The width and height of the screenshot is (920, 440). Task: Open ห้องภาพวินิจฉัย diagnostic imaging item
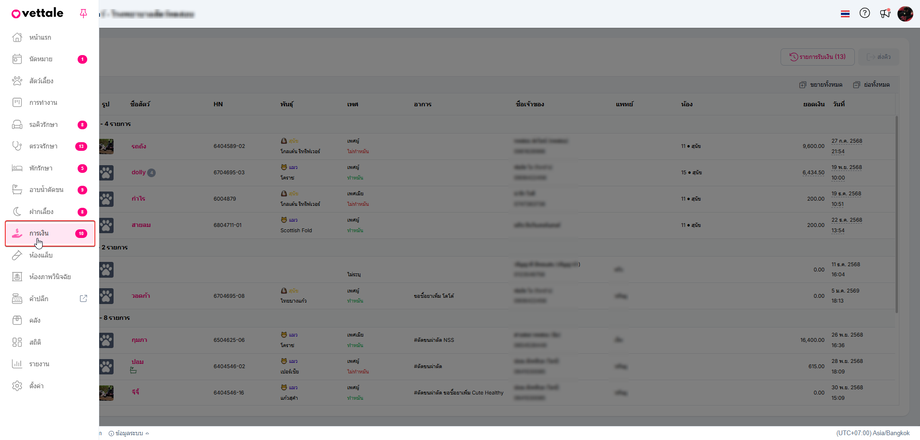pyautogui.click(x=49, y=277)
